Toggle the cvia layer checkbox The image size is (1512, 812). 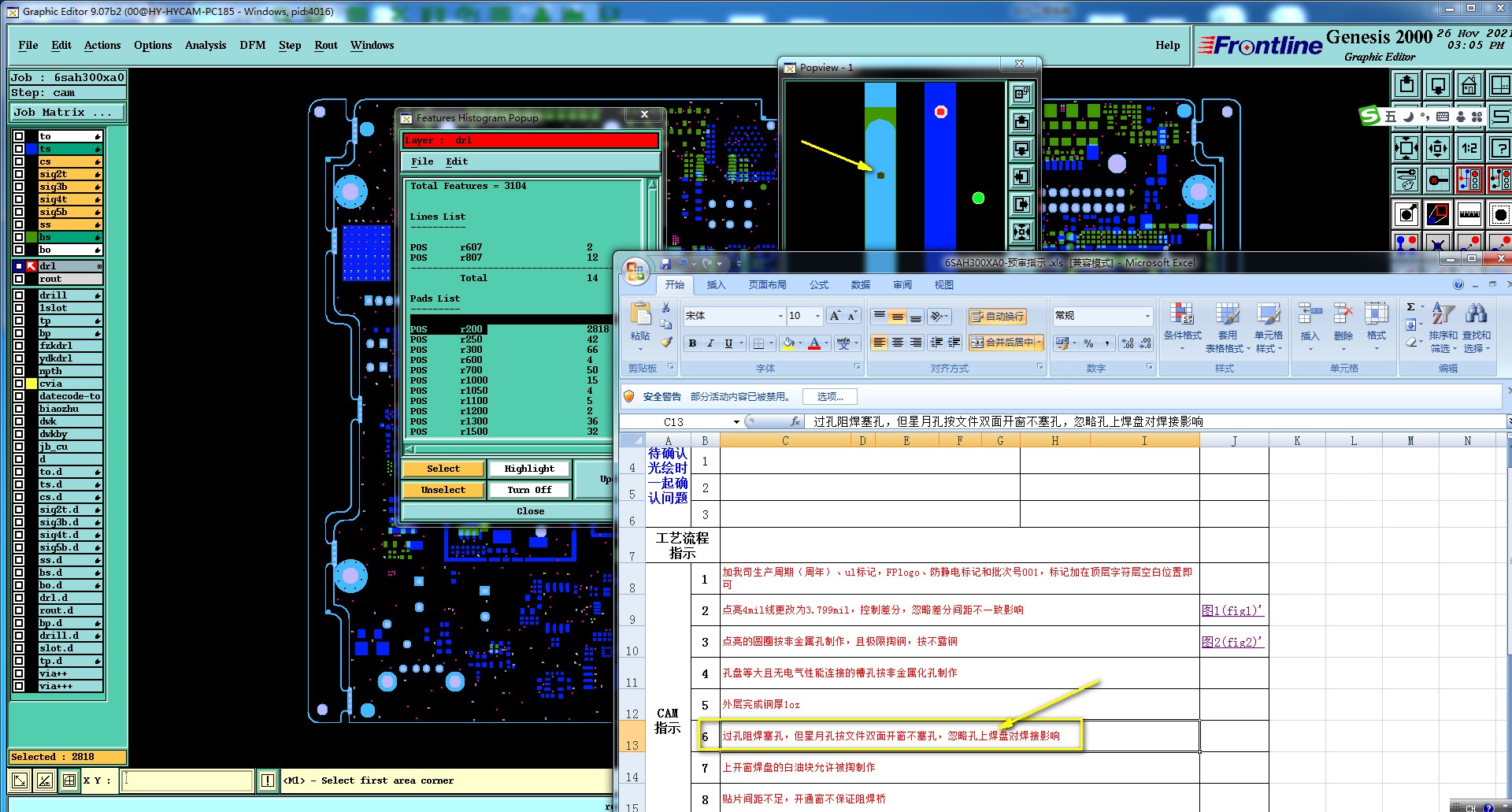[x=19, y=384]
